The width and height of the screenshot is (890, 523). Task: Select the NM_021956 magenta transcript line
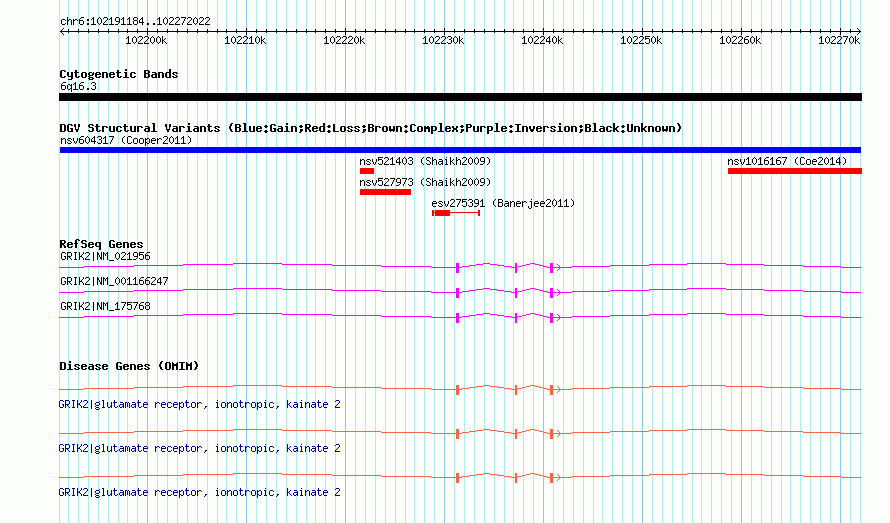pos(460,267)
